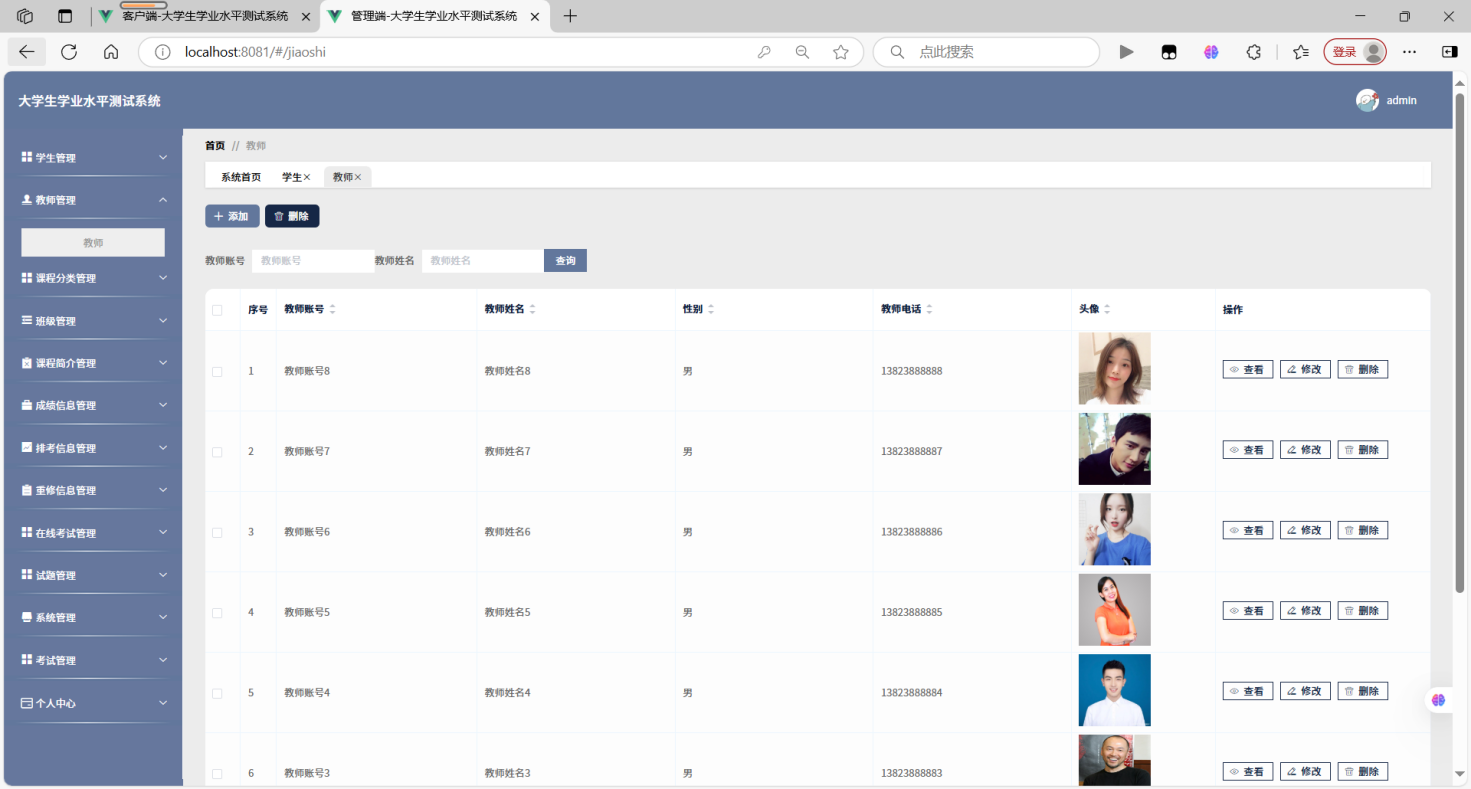
Task: Open saved passwords key icon
Action: [x=764, y=52]
